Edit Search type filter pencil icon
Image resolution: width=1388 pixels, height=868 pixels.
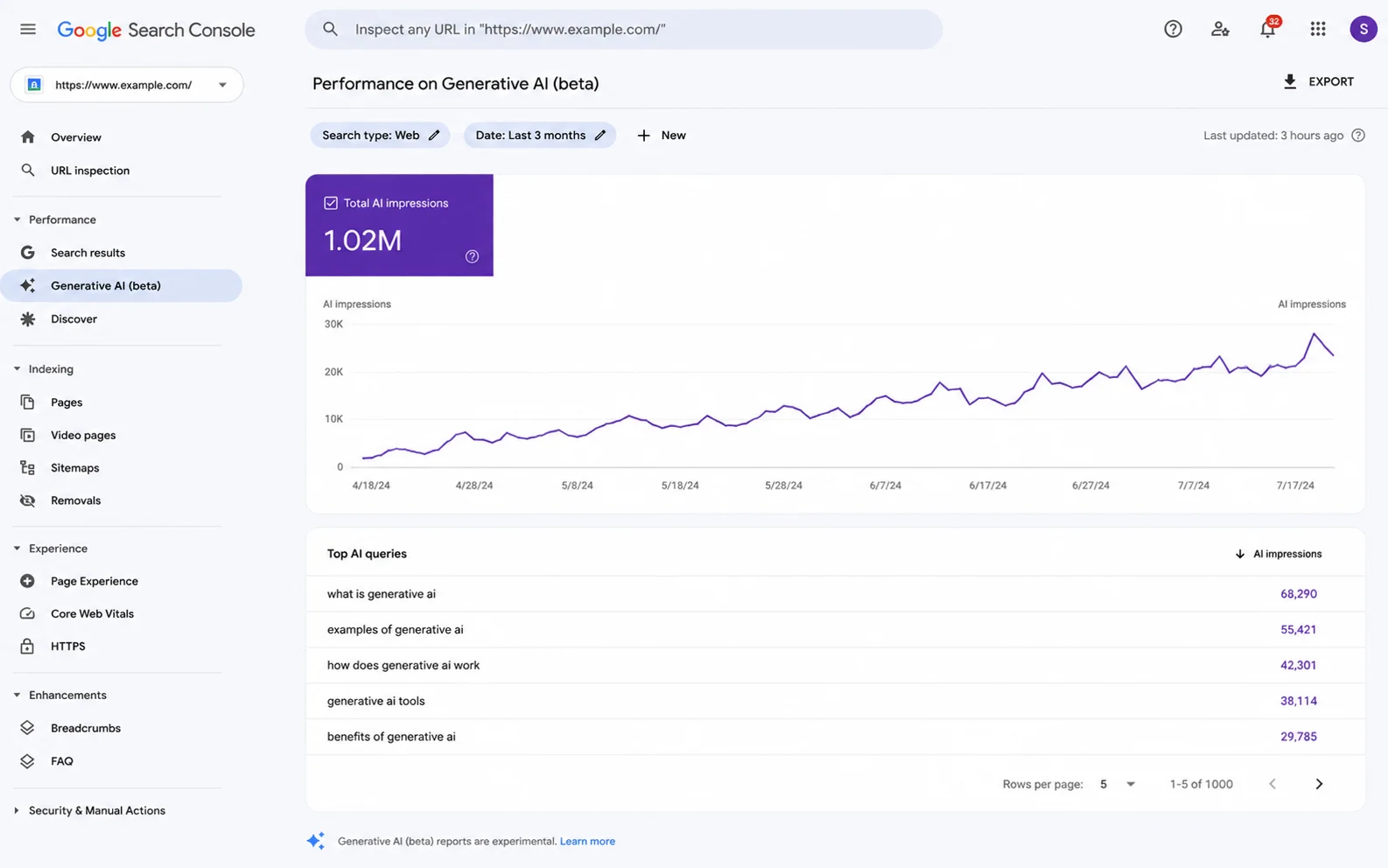pos(434,136)
